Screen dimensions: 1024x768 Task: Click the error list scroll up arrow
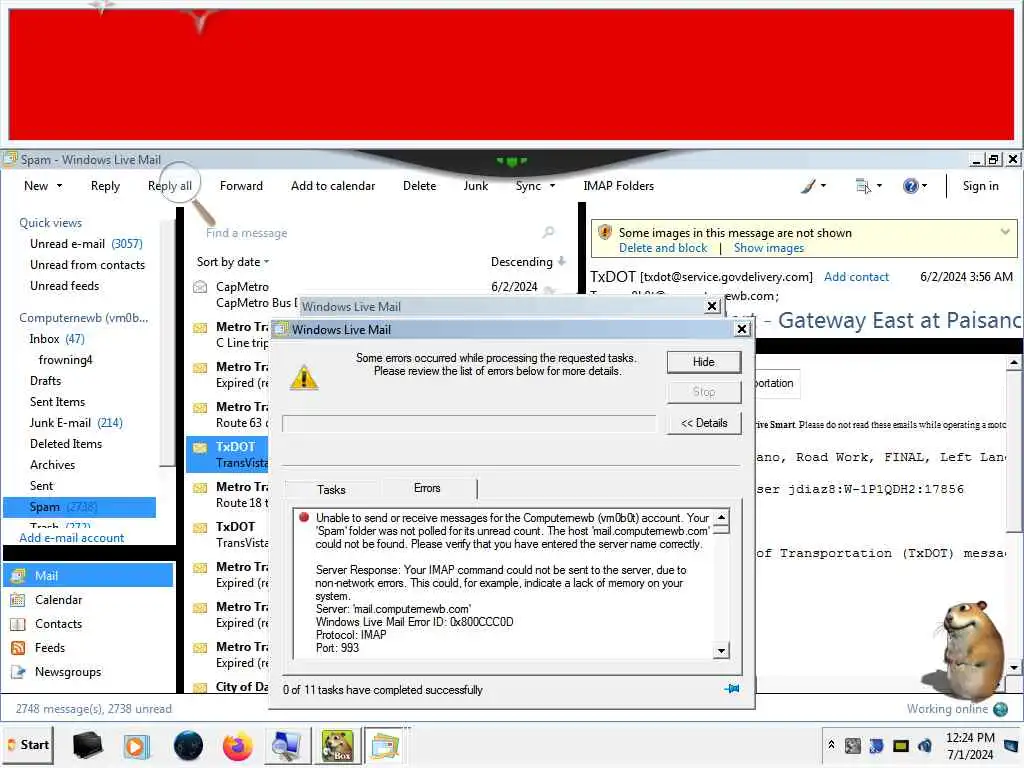click(721, 517)
